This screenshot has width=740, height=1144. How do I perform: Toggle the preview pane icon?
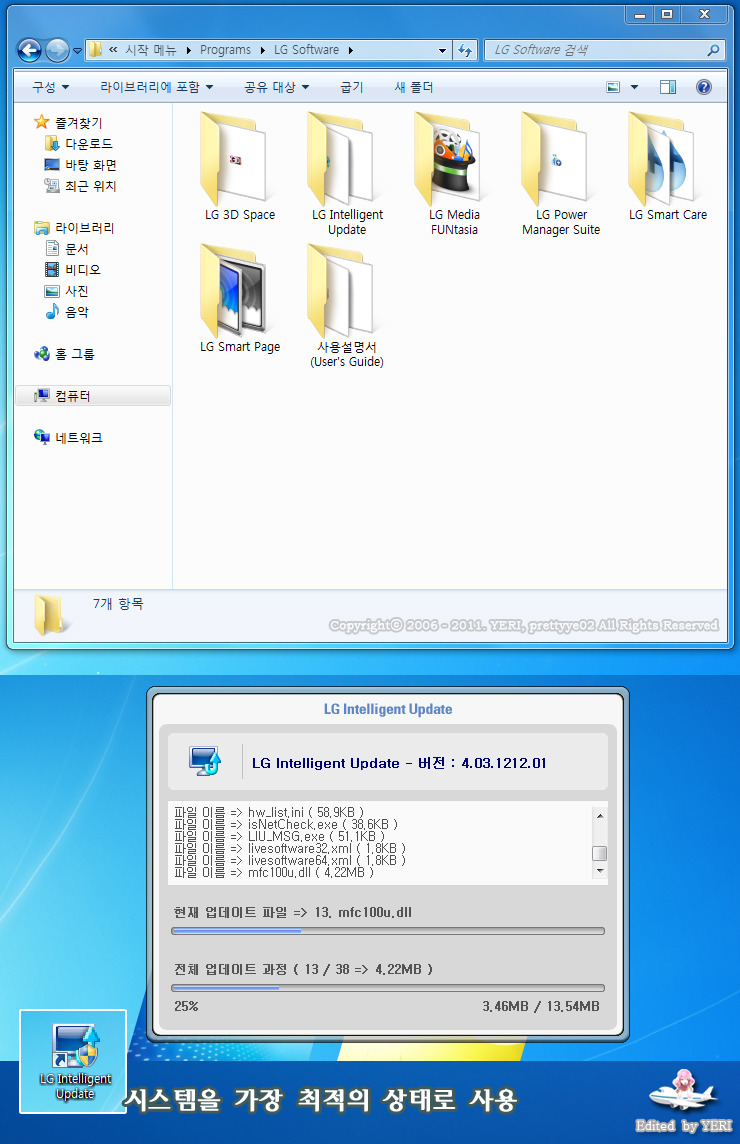tap(667, 87)
